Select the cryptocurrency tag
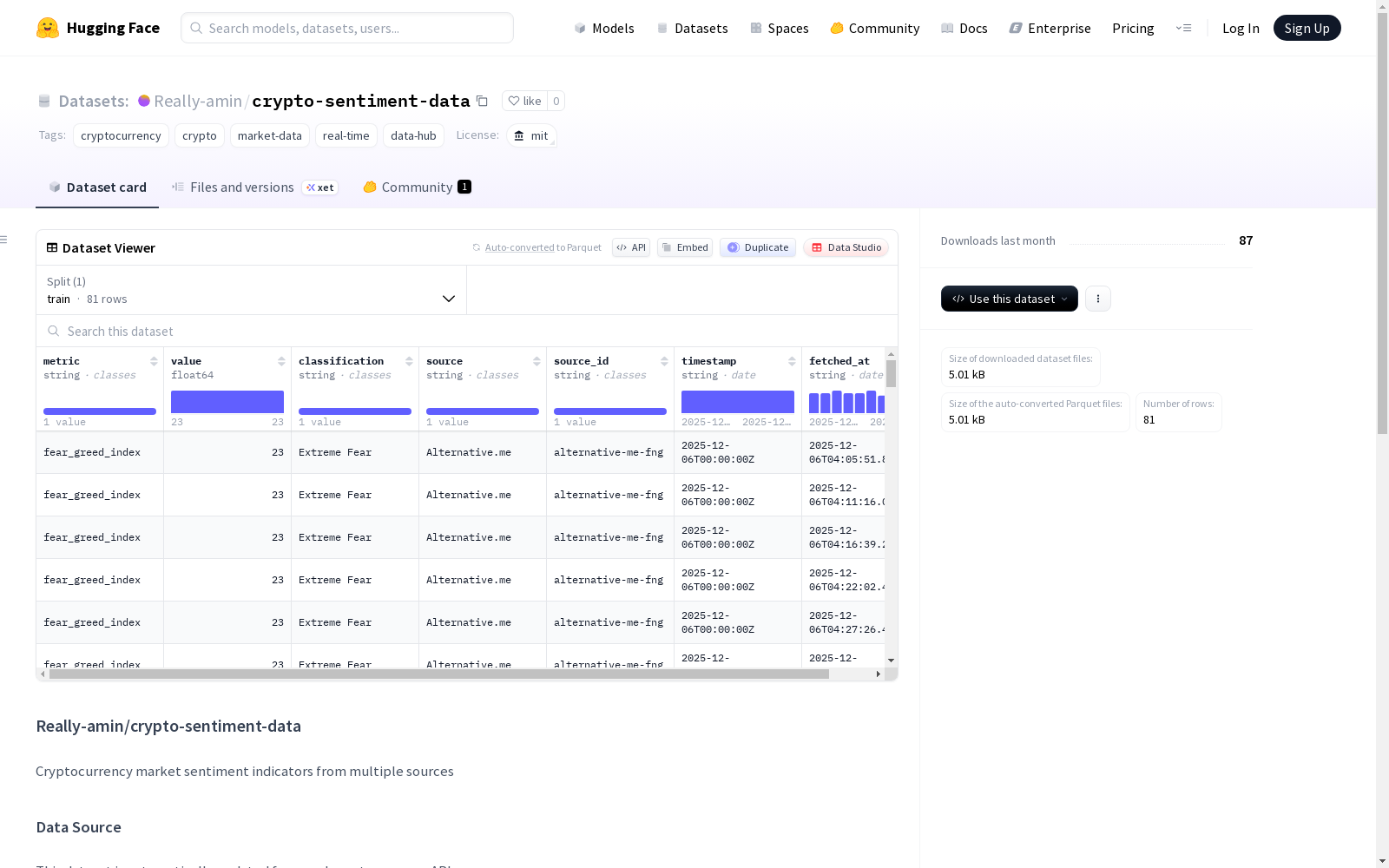The image size is (1389, 868). click(x=121, y=135)
